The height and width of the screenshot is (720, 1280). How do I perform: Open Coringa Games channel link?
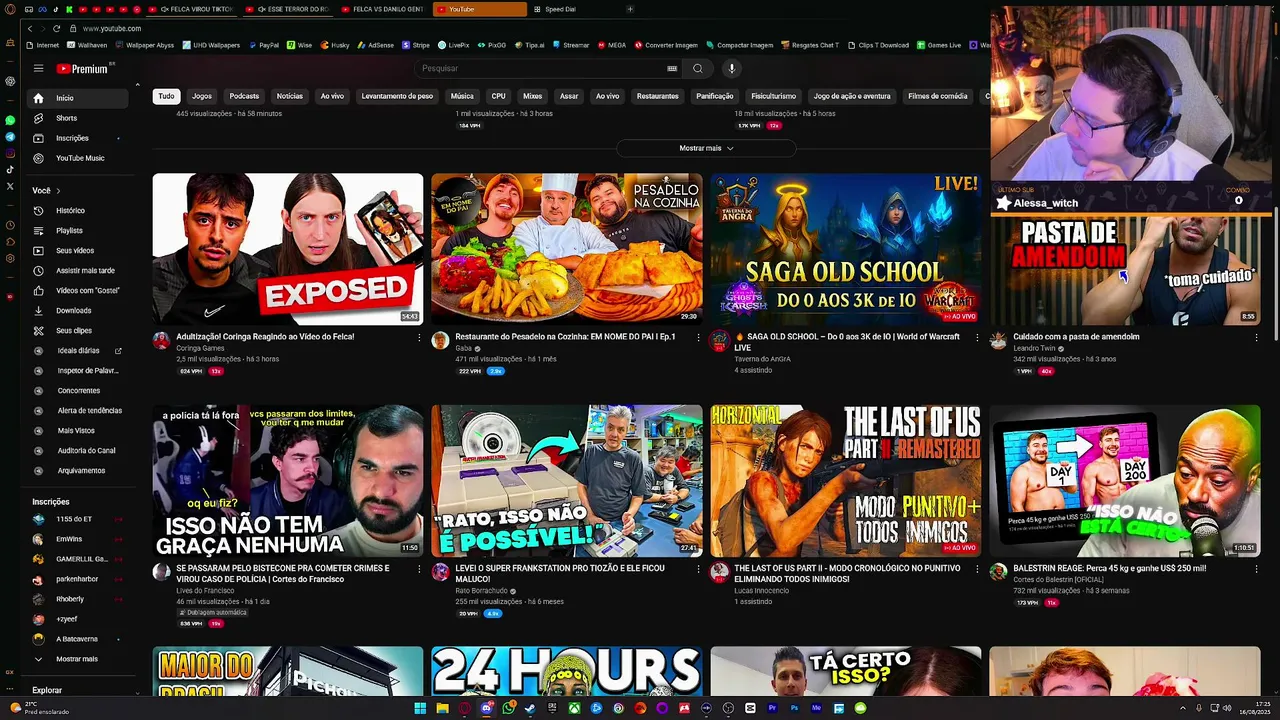pyautogui.click(x=200, y=348)
